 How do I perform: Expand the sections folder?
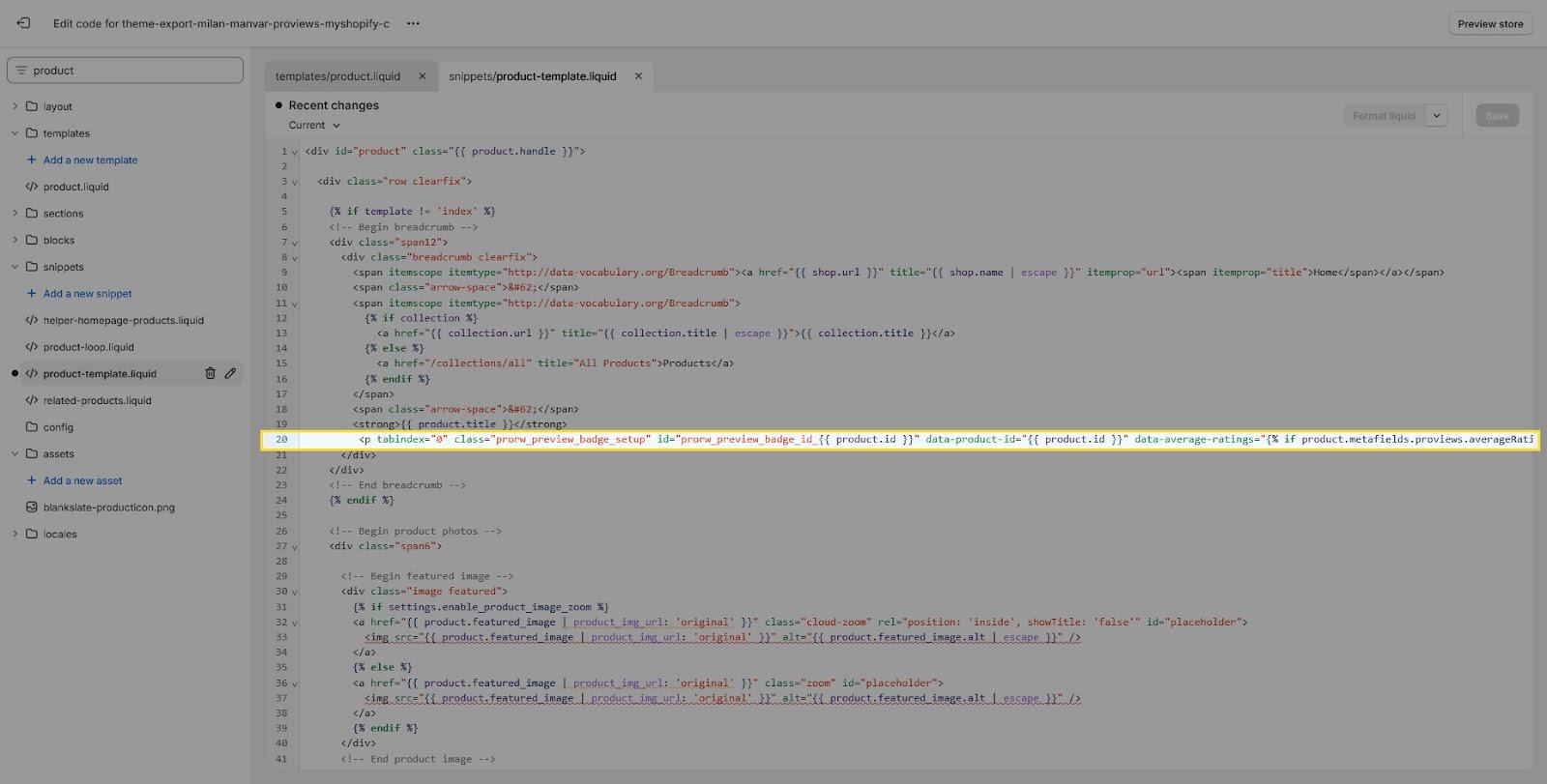pos(15,214)
